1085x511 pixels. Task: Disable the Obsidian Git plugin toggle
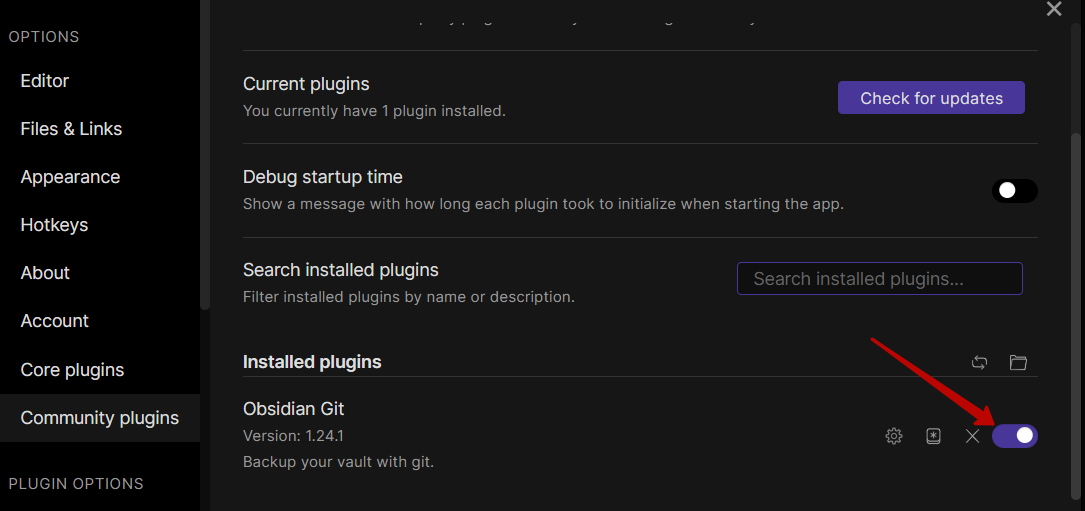1014,435
